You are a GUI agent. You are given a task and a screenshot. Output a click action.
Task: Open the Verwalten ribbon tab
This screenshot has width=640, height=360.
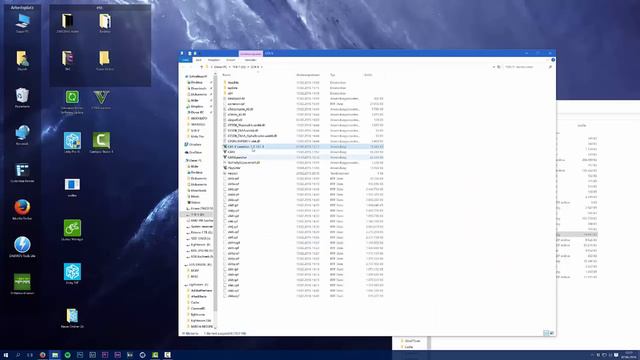250,60
